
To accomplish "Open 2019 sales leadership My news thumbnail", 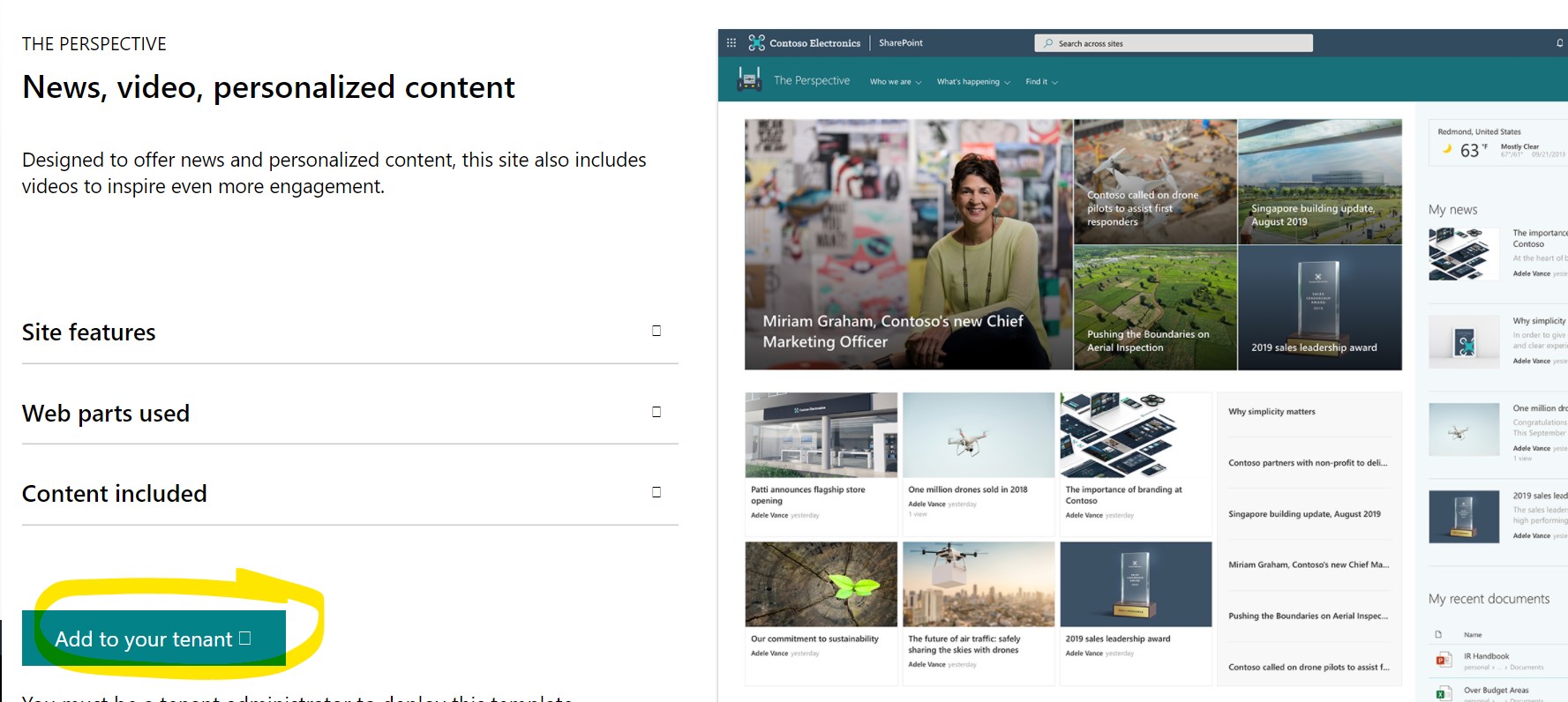I will point(1464,517).
